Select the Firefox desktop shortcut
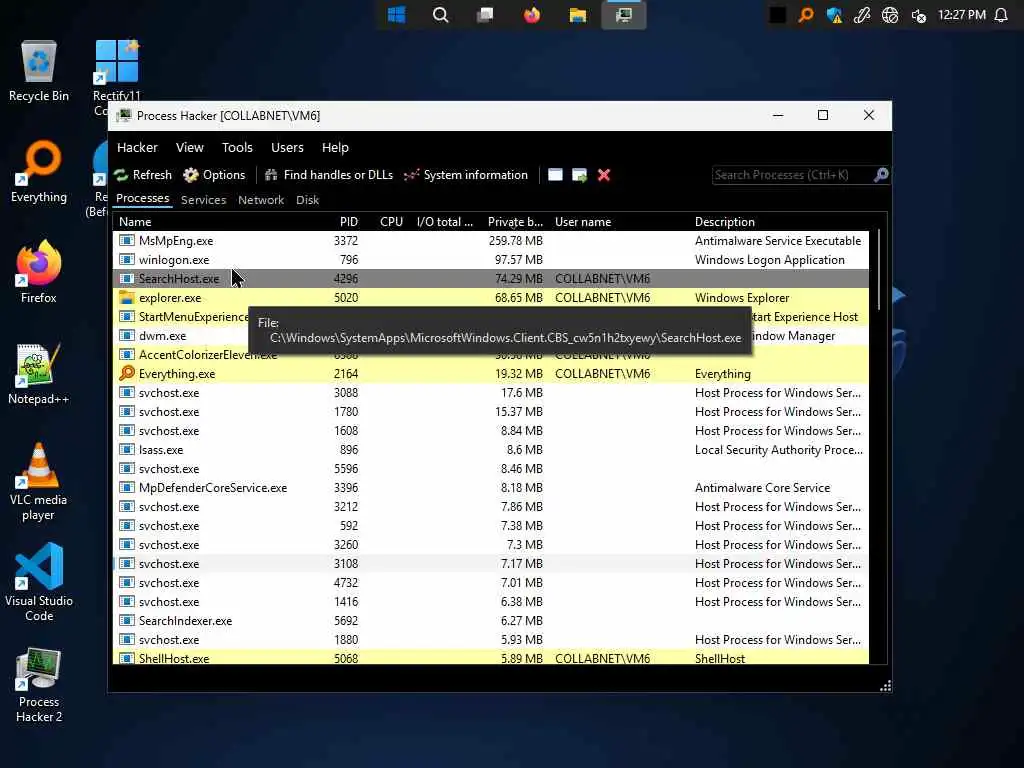The width and height of the screenshot is (1024, 768). pyautogui.click(x=39, y=272)
